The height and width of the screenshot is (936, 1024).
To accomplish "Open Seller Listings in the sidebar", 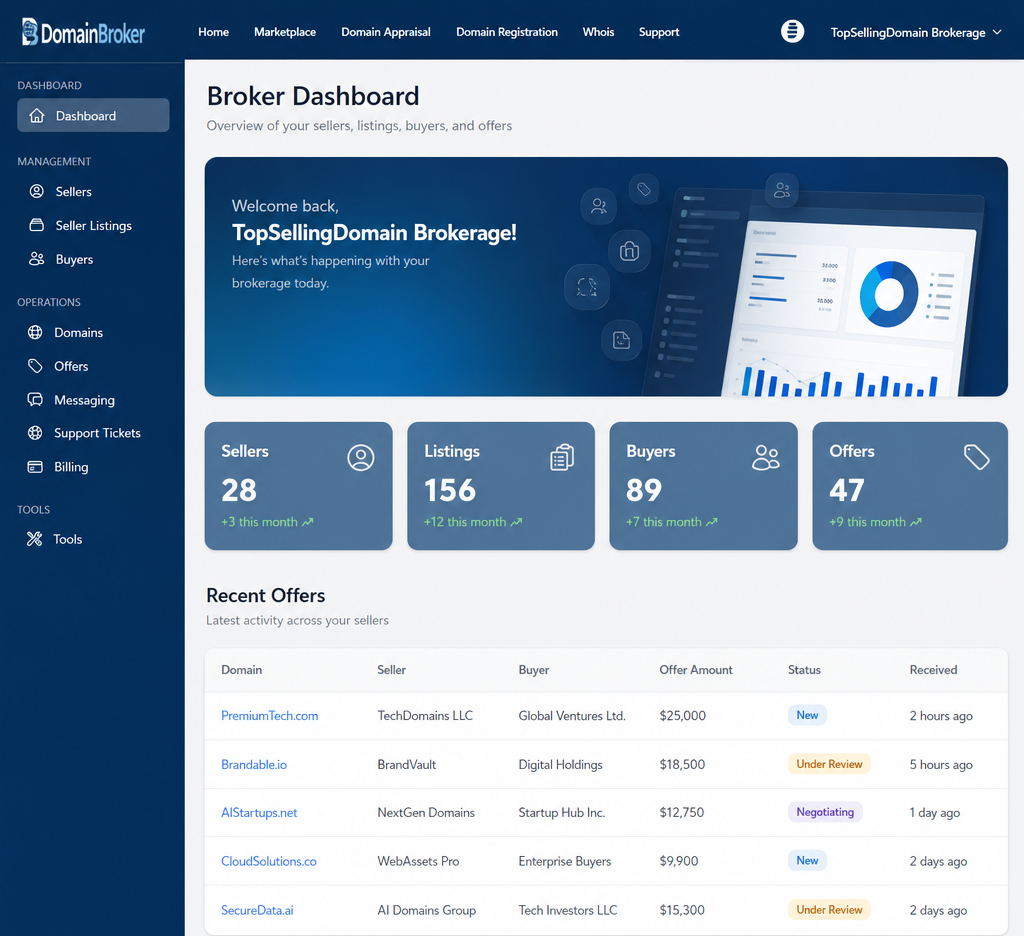I will pos(93,225).
